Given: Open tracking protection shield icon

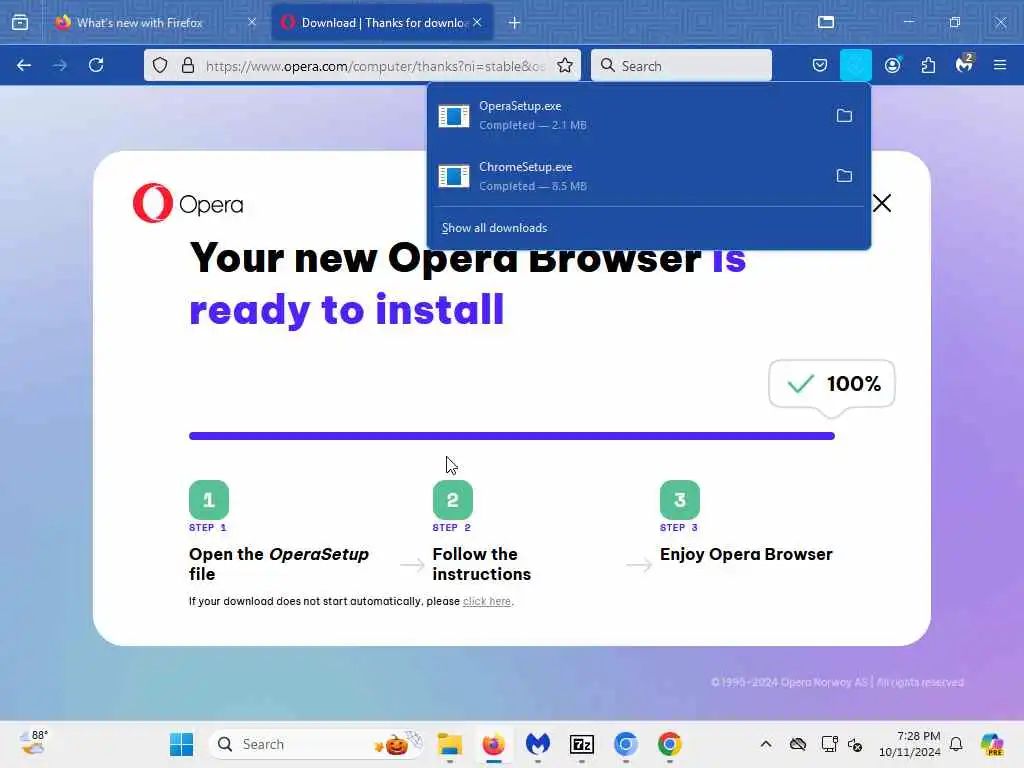Looking at the screenshot, I should (x=160, y=65).
